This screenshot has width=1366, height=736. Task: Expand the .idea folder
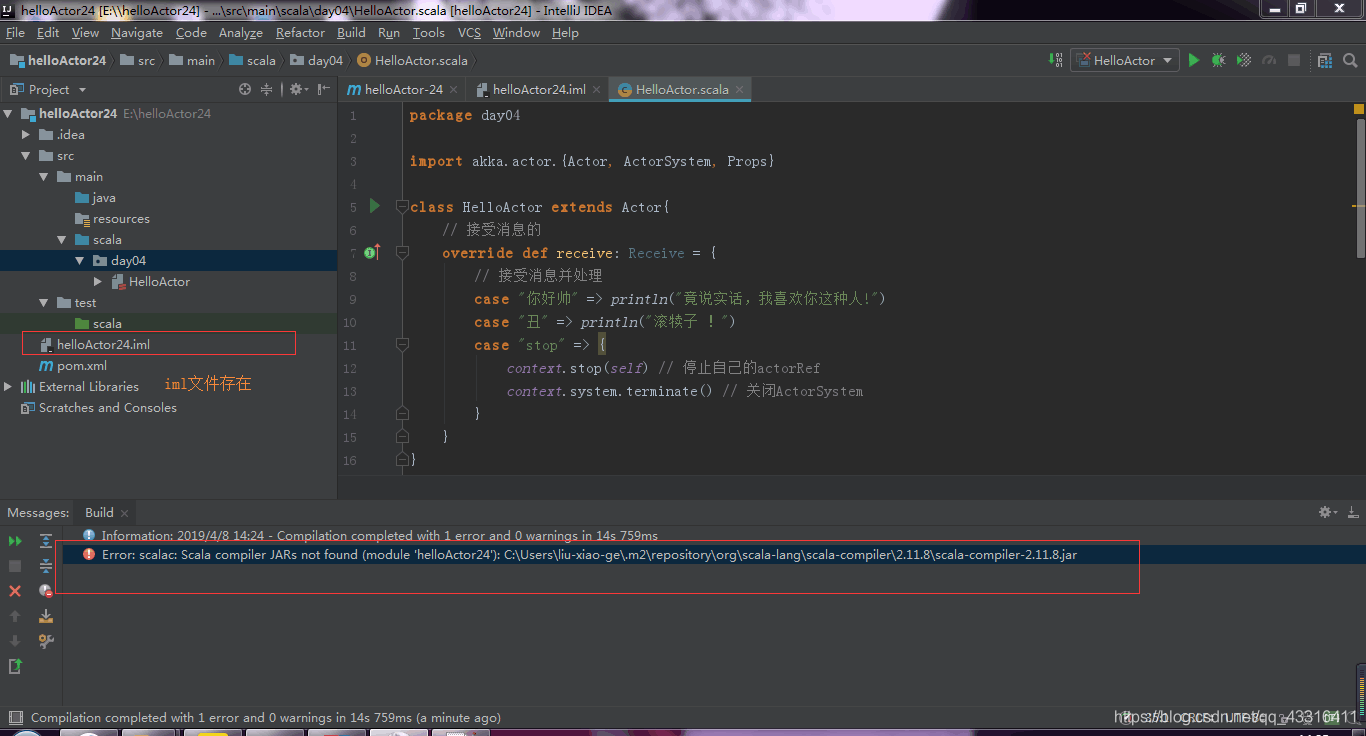27,134
